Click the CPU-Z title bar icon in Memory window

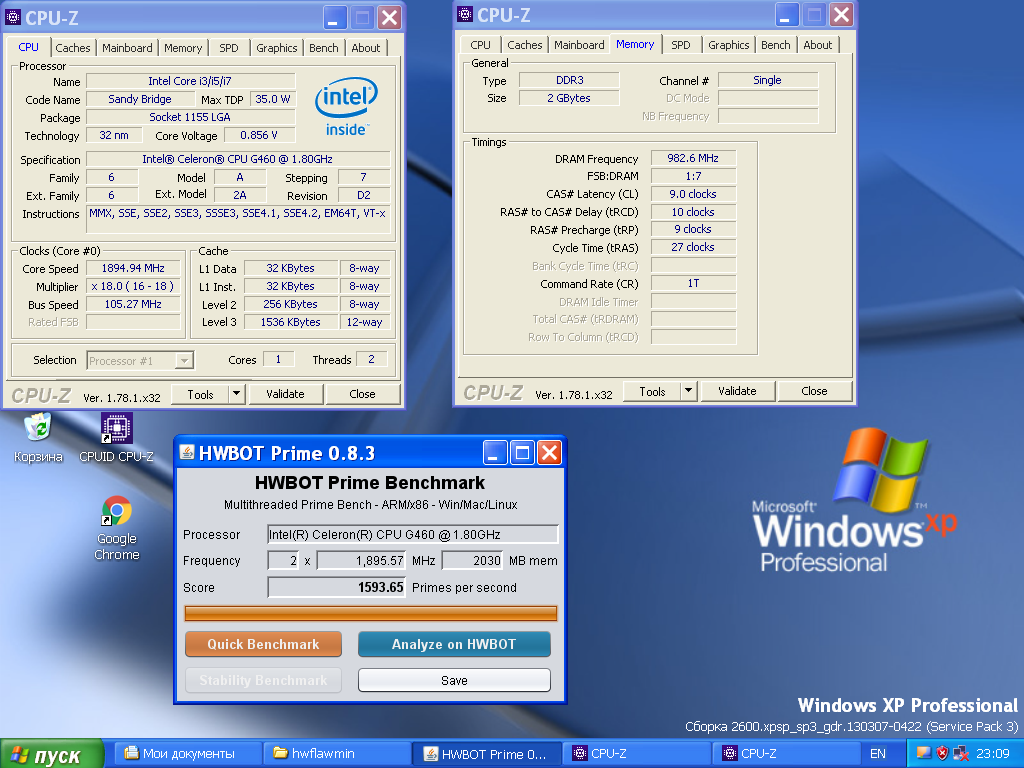point(464,14)
